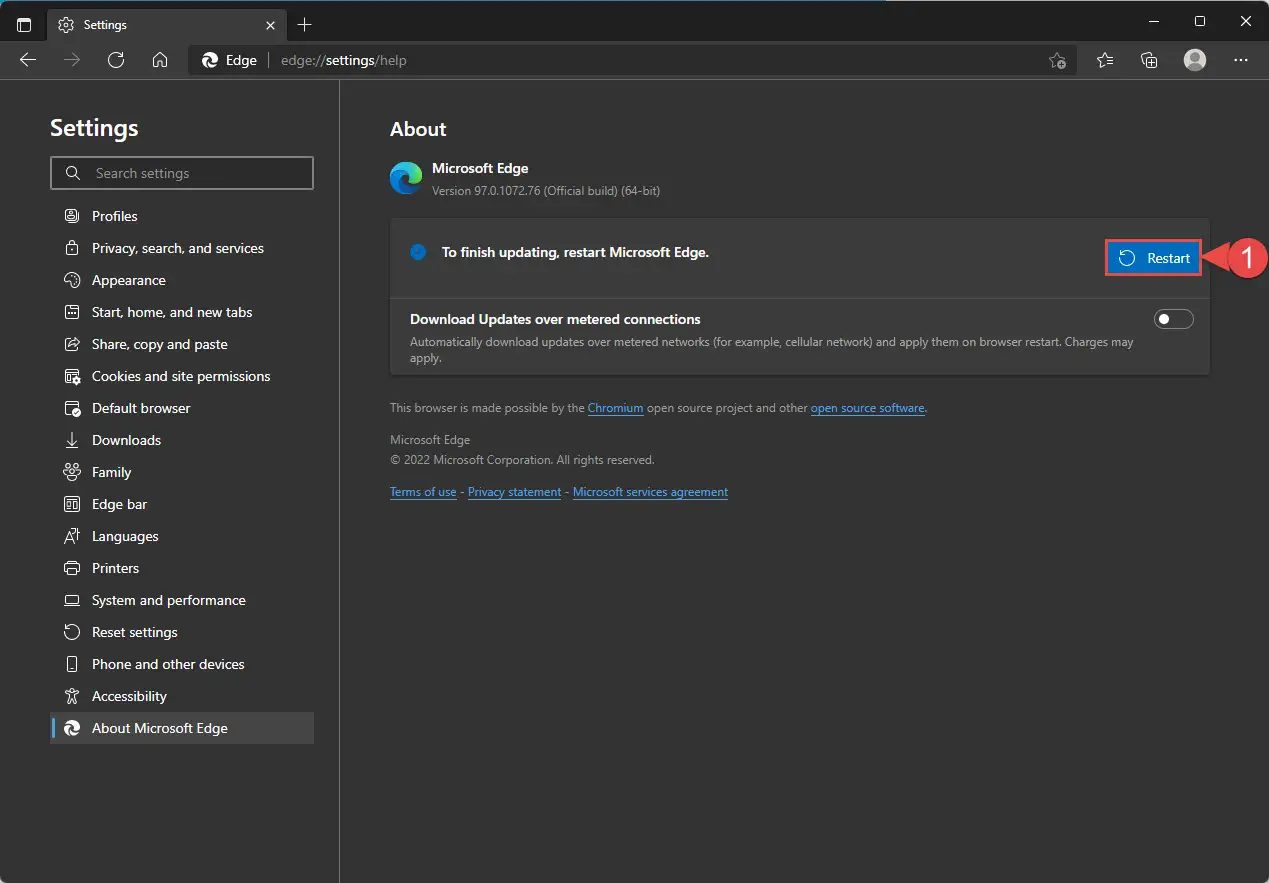Open Reset settings page

(x=182, y=632)
